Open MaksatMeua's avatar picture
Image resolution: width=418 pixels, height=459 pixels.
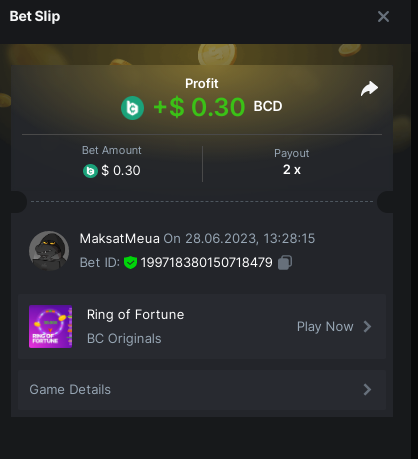tap(49, 250)
